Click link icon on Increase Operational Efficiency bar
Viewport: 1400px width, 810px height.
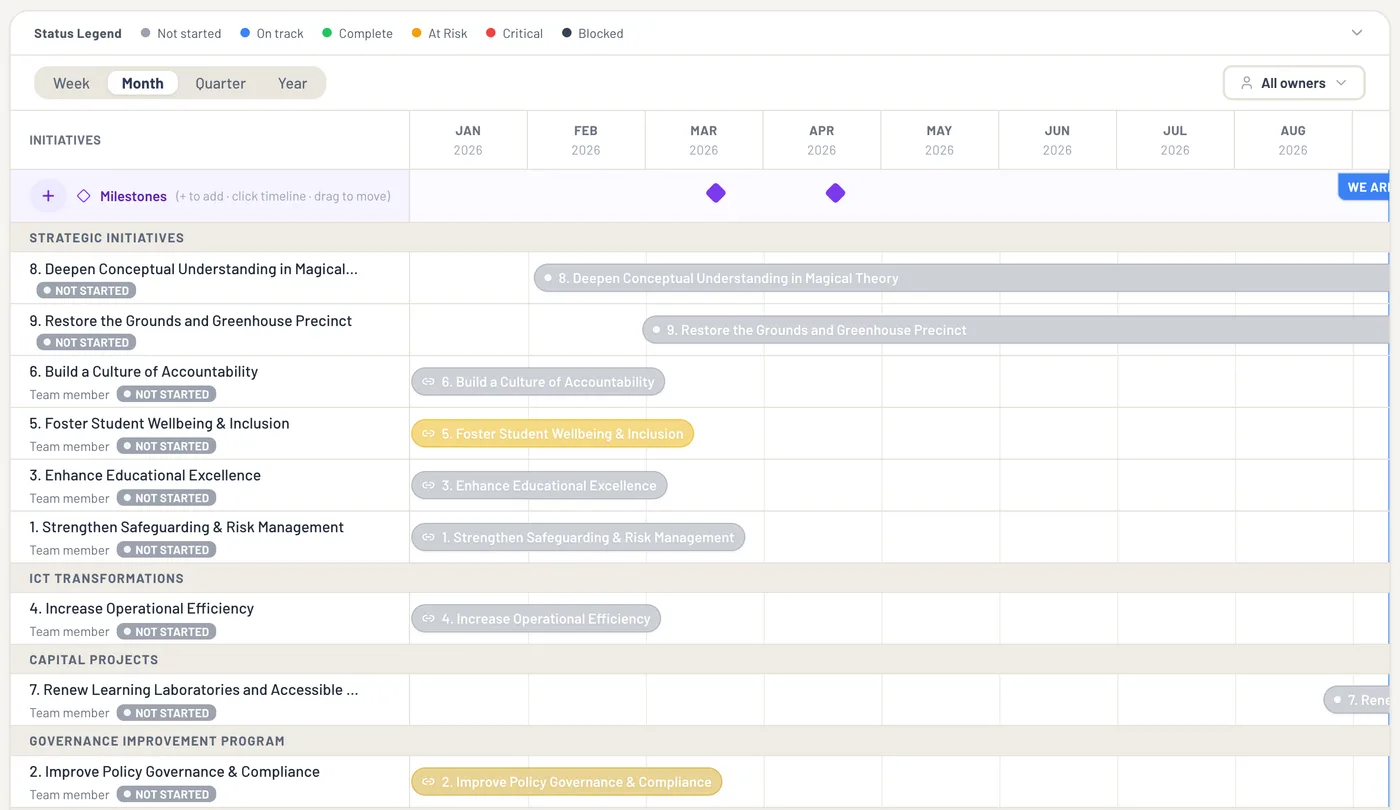tap(428, 619)
